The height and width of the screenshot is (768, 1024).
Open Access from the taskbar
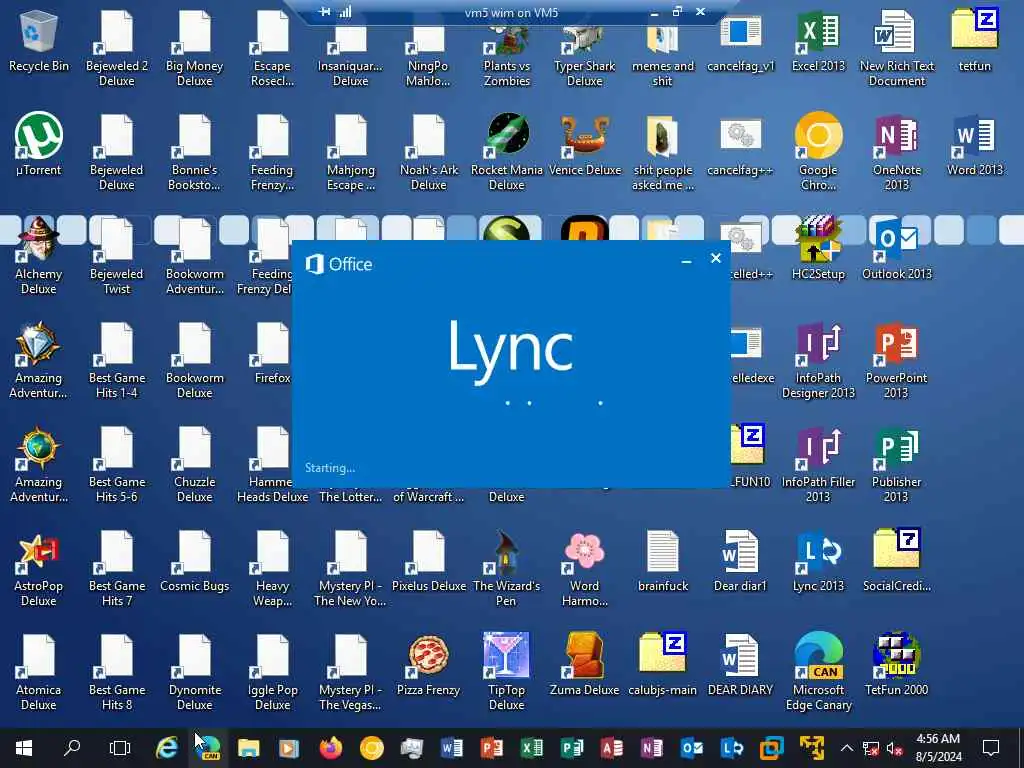[x=611, y=748]
